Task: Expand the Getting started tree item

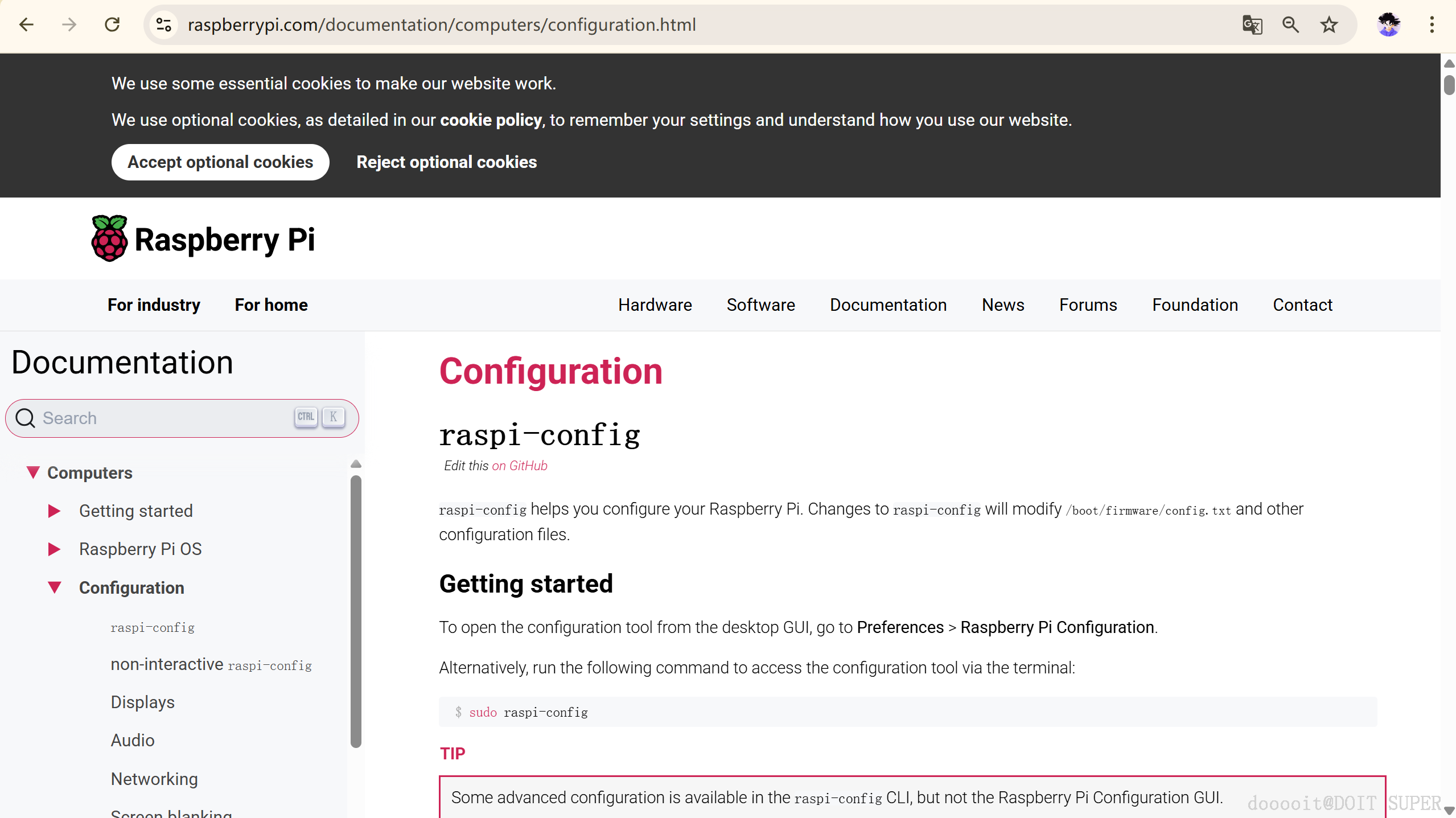Action: pyautogui.click(x=54, y=511)
